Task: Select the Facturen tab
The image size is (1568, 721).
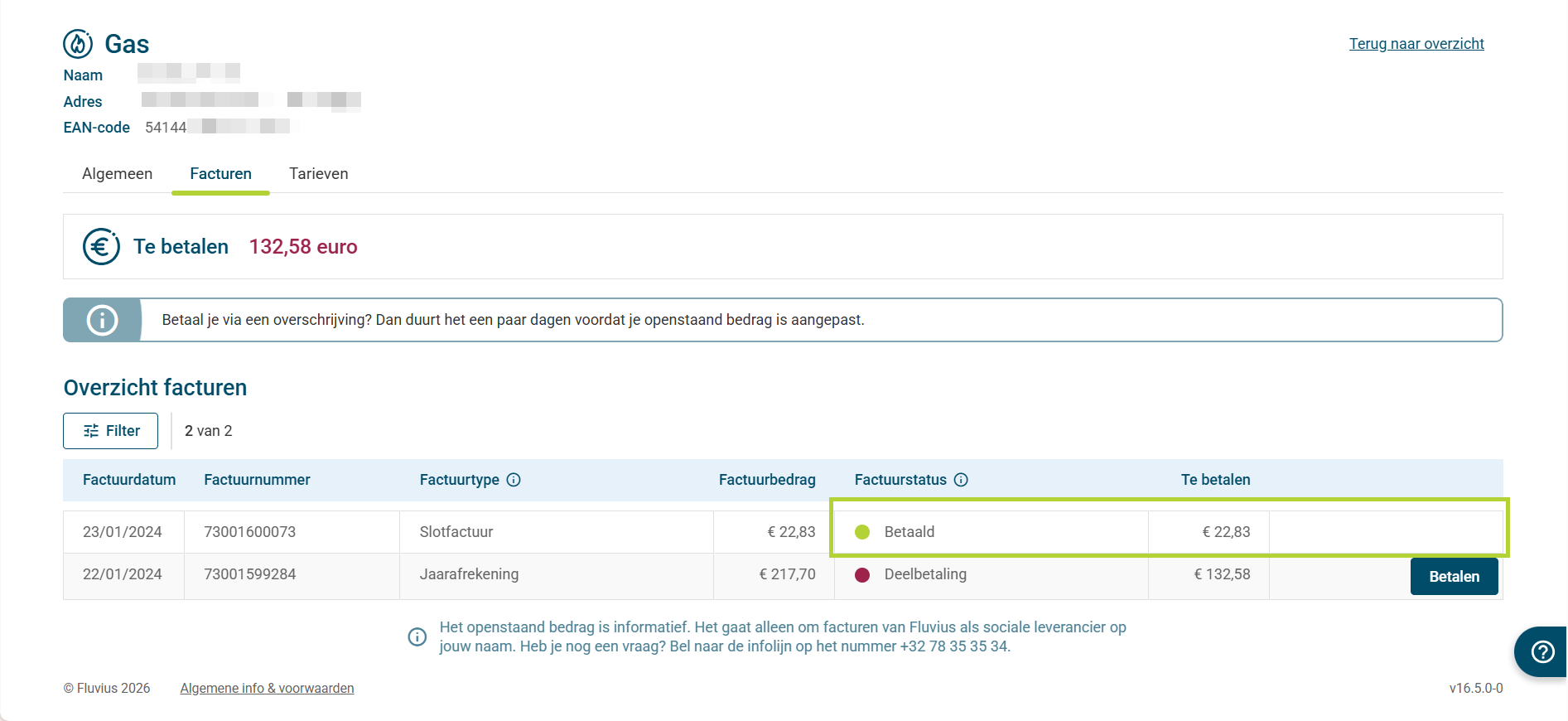Action: 220,174
